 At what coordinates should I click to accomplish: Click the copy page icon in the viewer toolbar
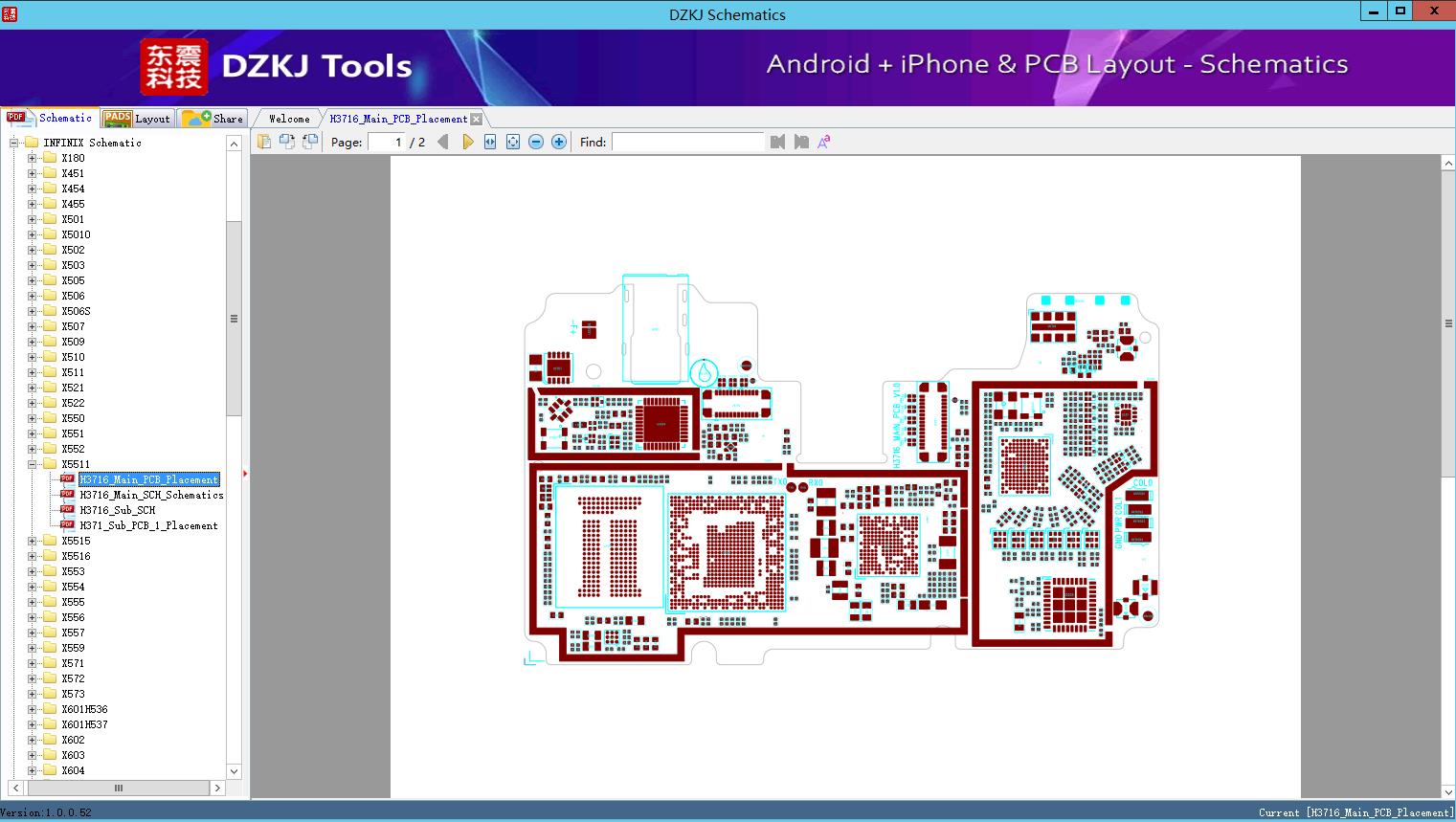pyautogui.click(x=264, y=142)
